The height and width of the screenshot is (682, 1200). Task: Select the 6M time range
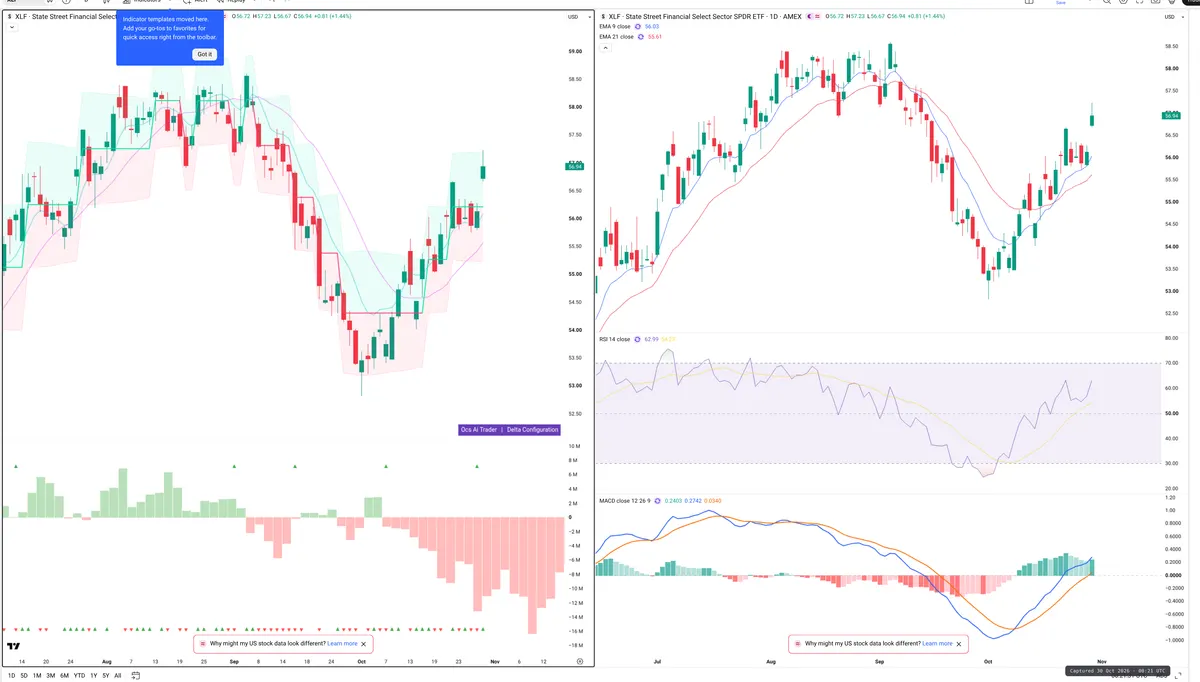(x=65, y=676)
